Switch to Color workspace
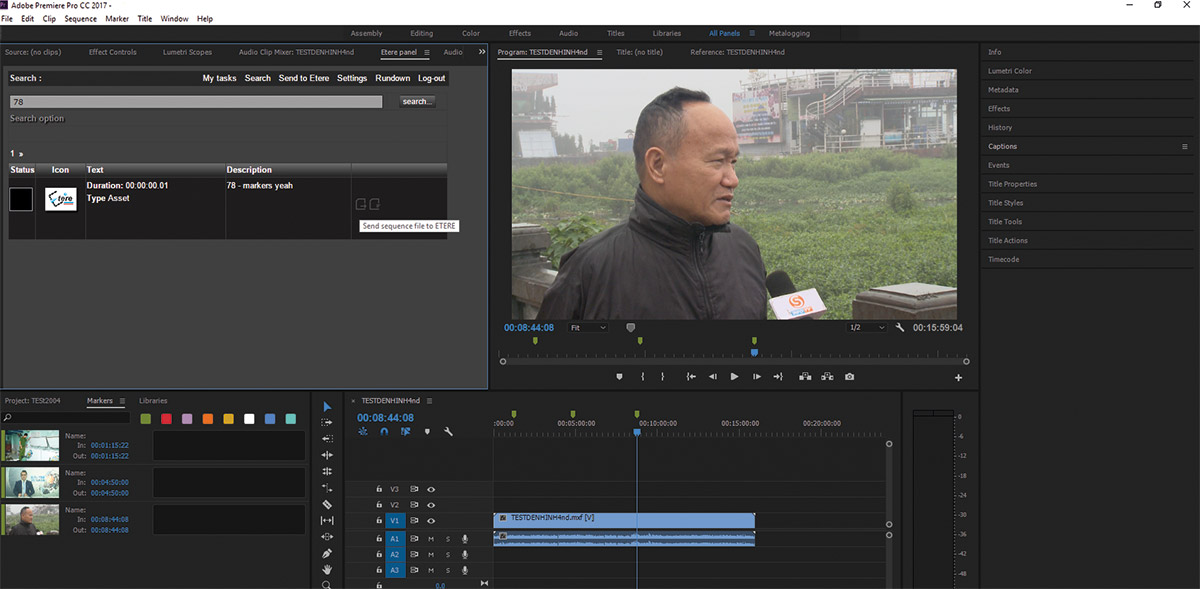 [471, 33]
